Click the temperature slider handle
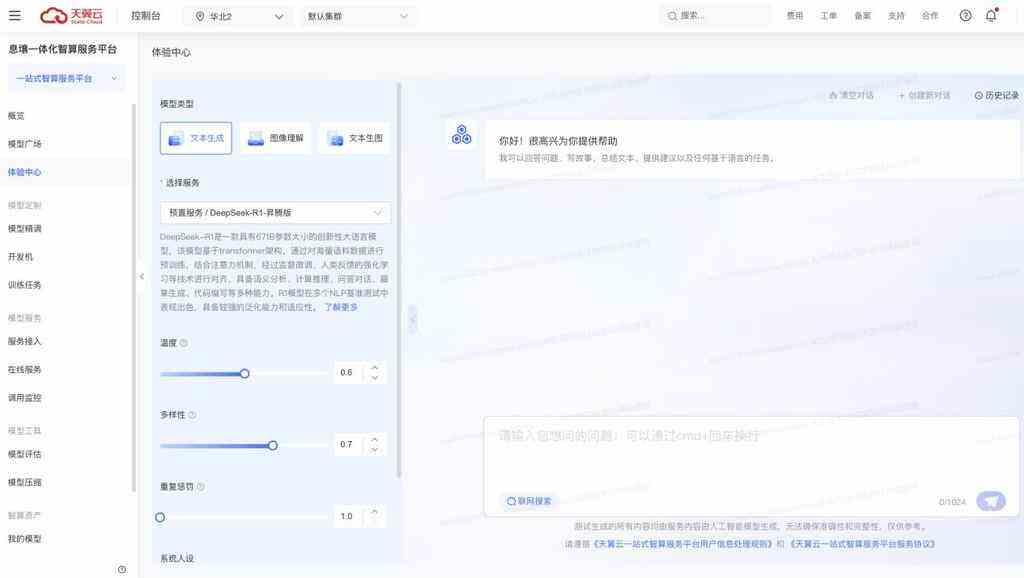Image resolution: width=1024 pixels, height=578 pixels. [x=244, y=374]
